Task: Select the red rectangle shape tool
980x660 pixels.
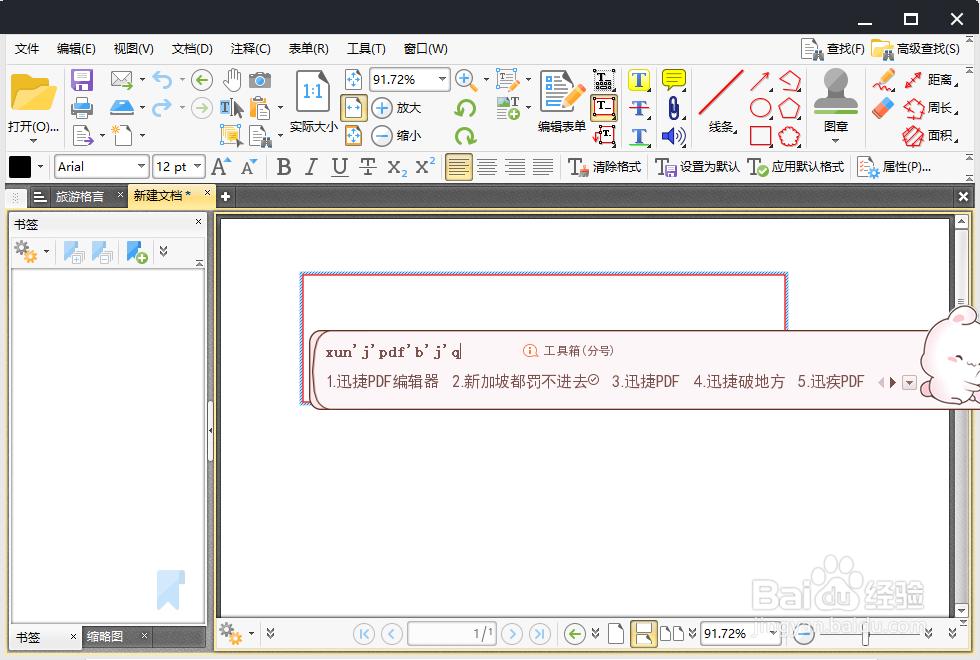Action: pyautogui.click(x=760, y=136)
